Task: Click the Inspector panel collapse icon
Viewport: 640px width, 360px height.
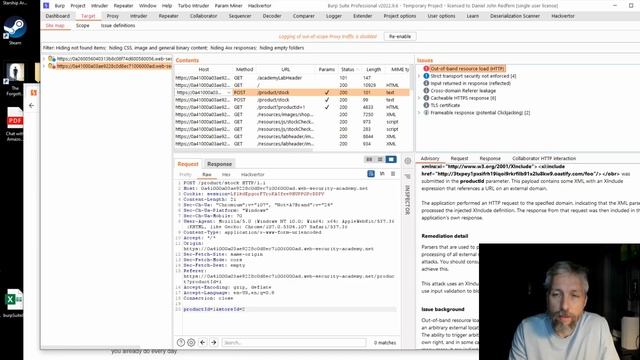Action: pos(407,176)
